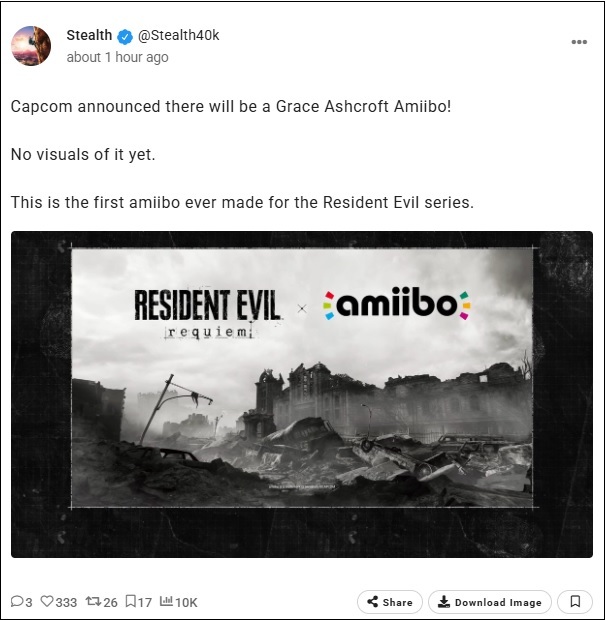Viewport: 606px width, 620px height.
Task: Open the three-dot more options menu
Action: click(x=579, y=42)
